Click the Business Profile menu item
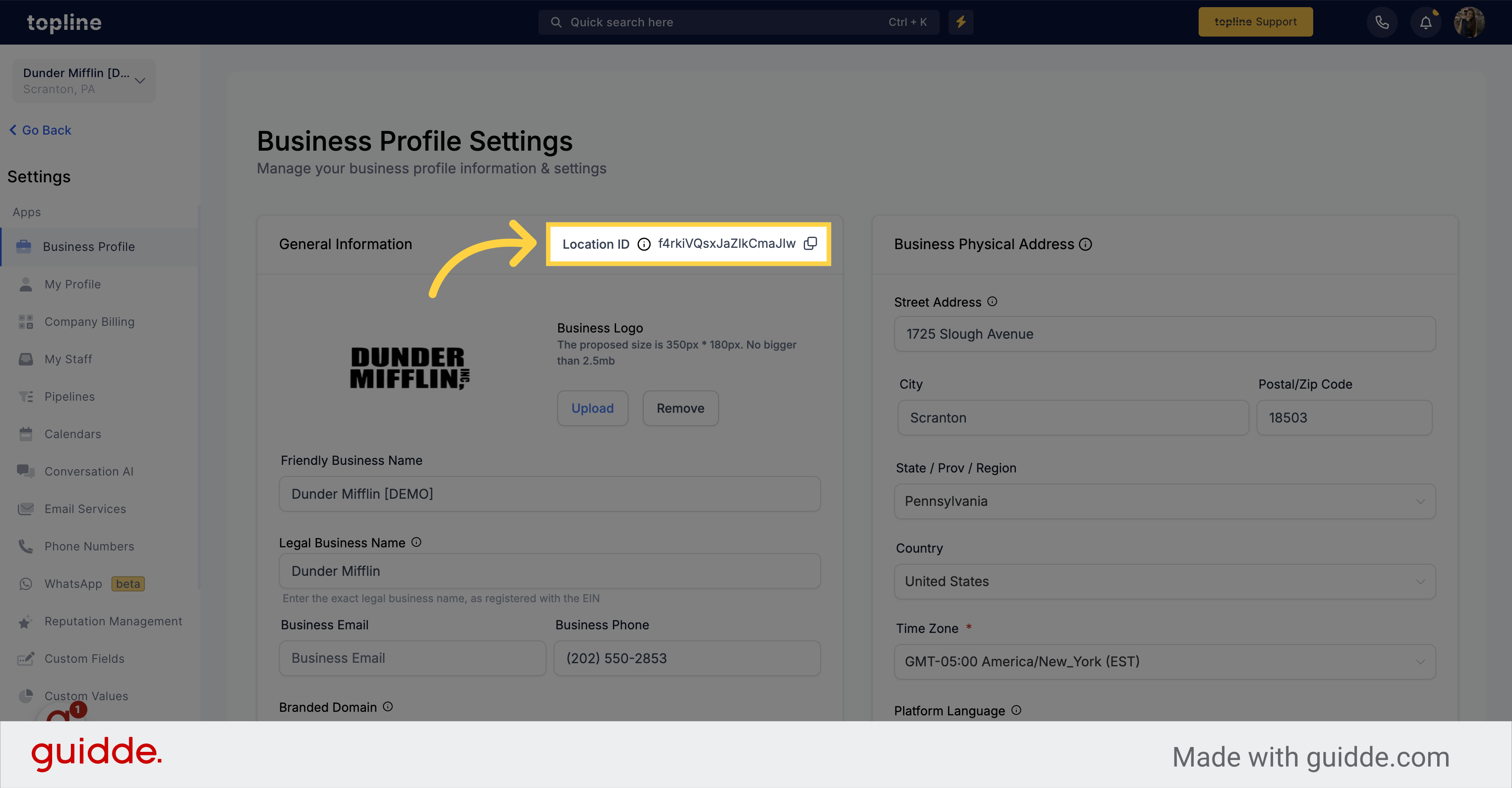 pos(89,245)
